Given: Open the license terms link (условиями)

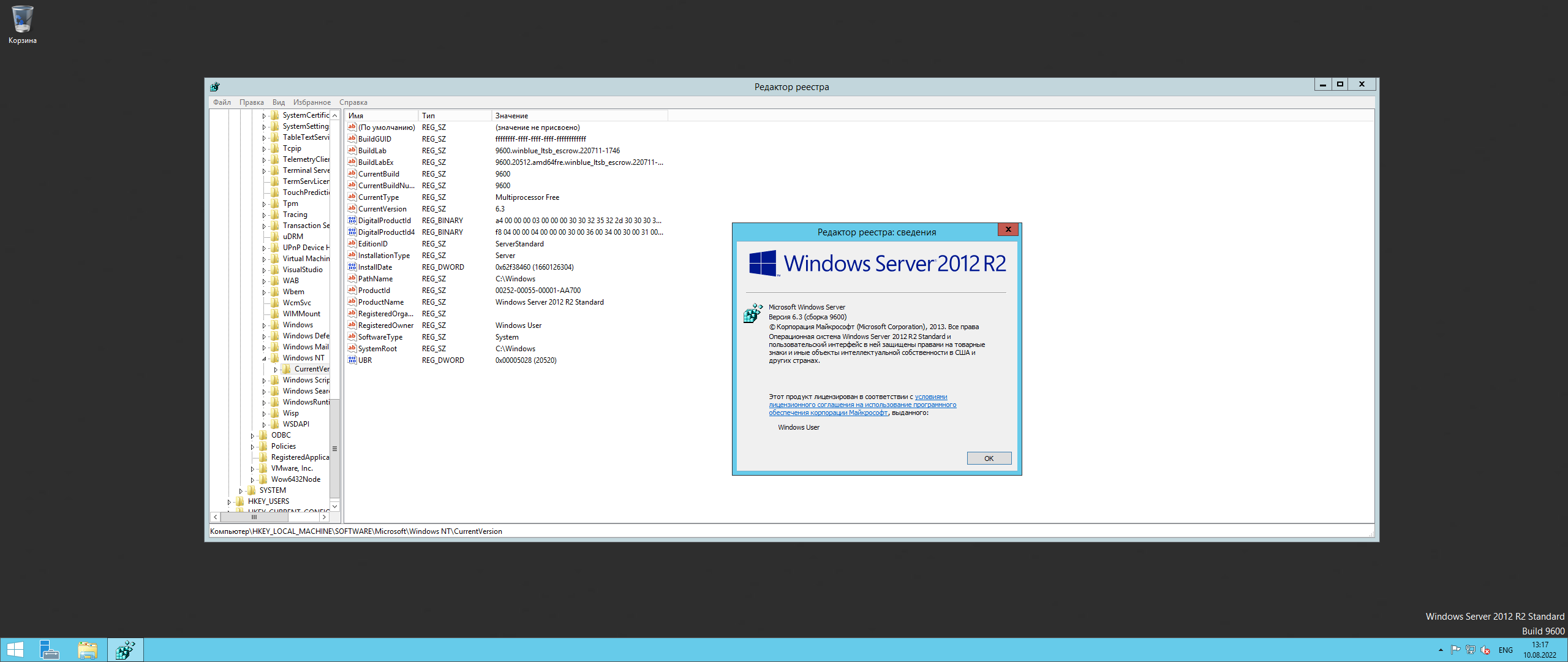Looking at the screenshot, I should [x=930, y=397].
